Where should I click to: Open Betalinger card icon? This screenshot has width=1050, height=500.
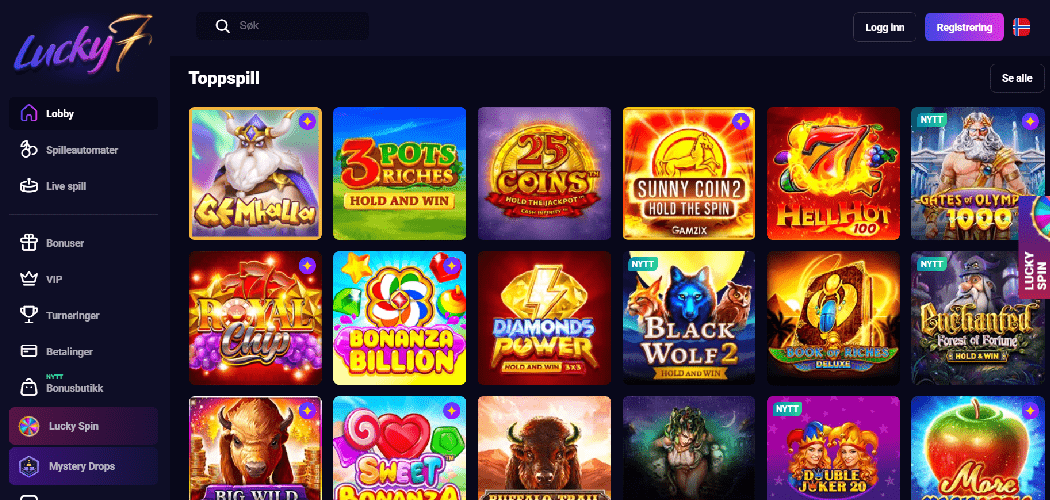(28, 351)
